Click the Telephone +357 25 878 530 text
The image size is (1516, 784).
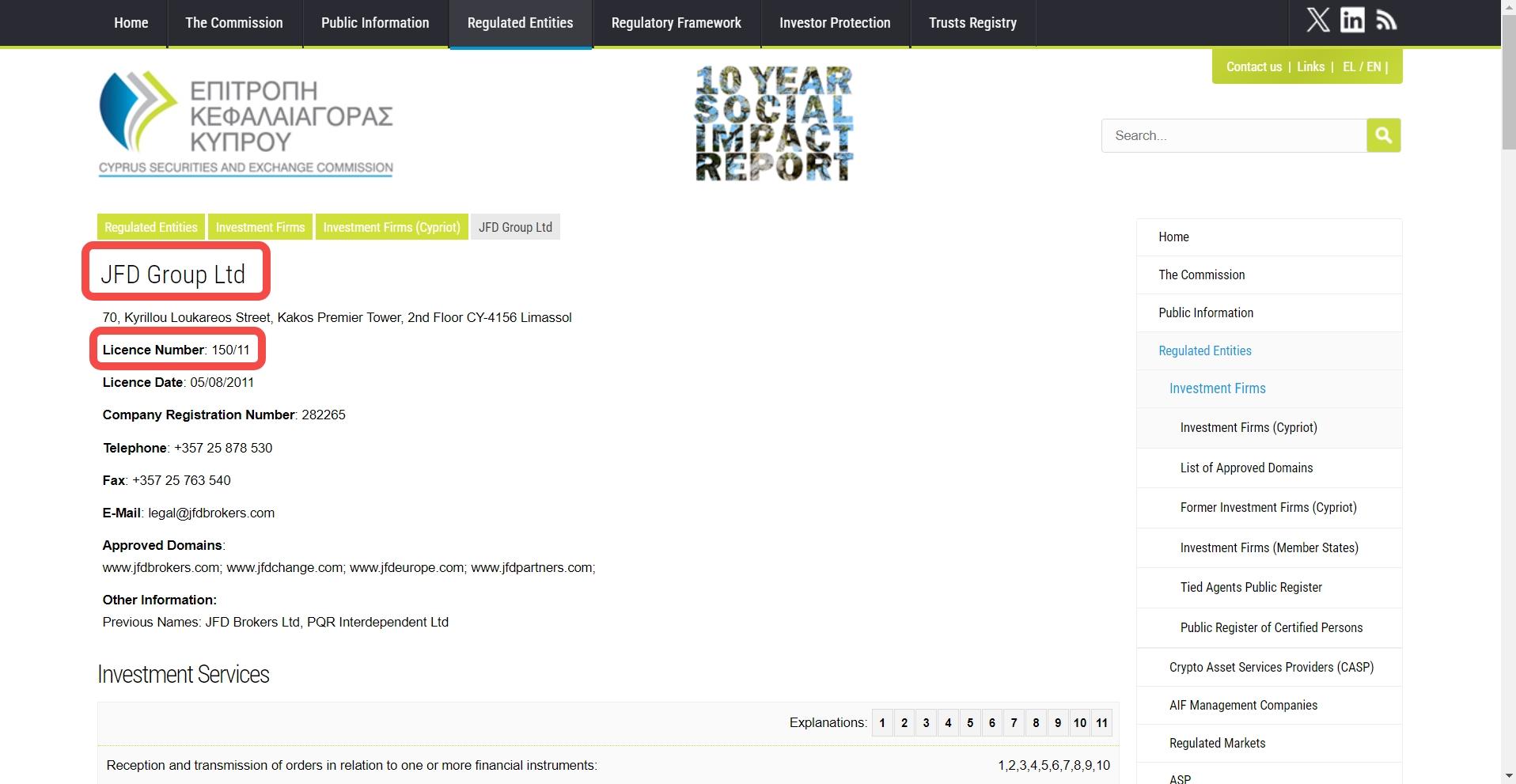pyautogui.click(x=188, y=448)
